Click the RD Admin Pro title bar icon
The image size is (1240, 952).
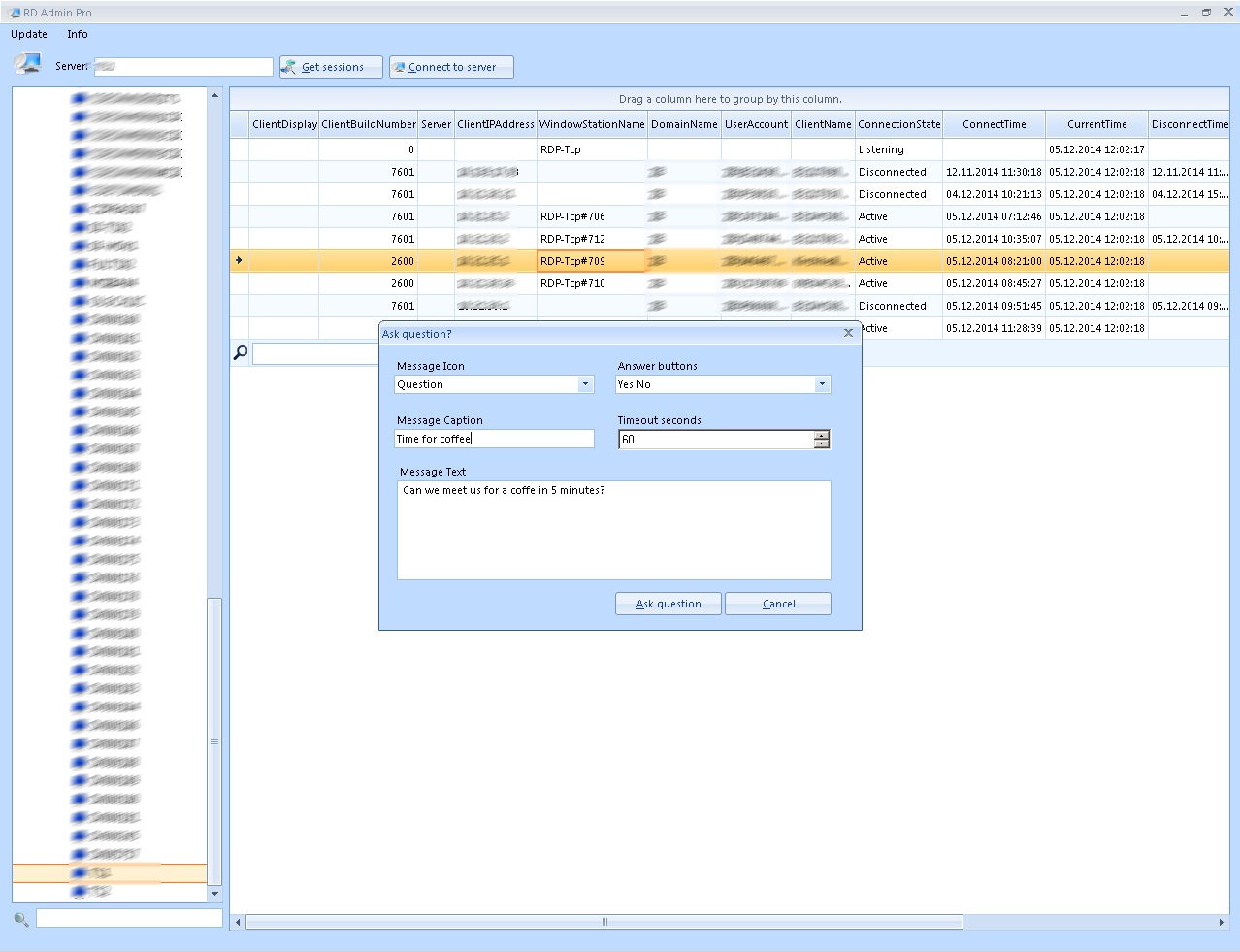click(14, 13)
